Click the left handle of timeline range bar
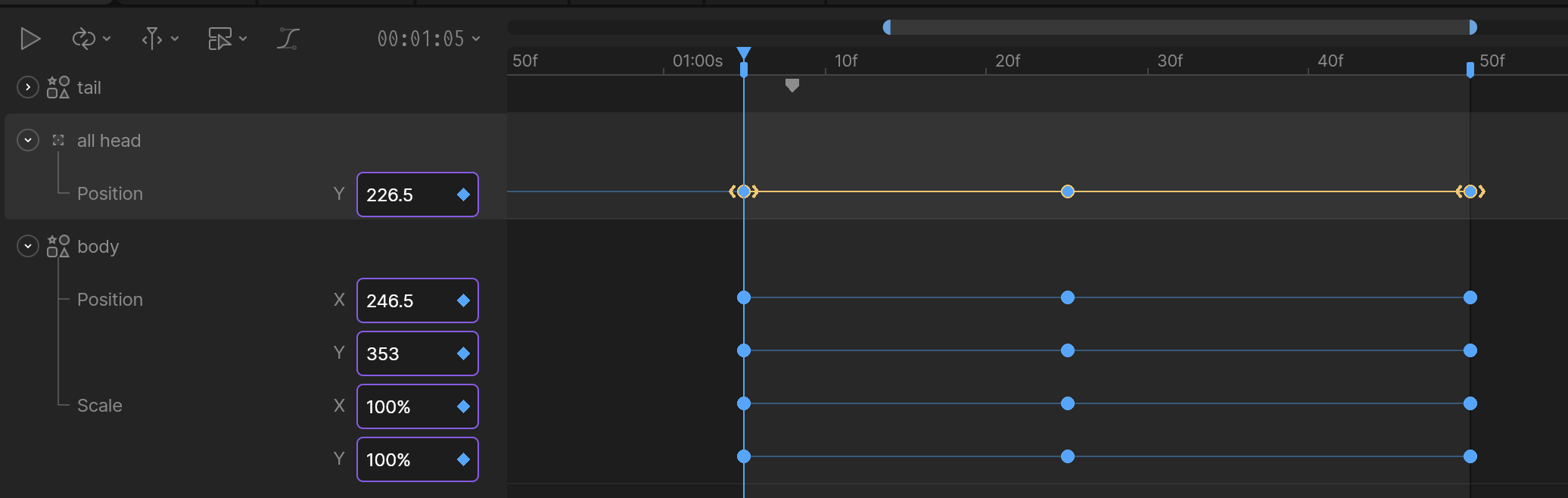Image resolution: width=1568 pixels, height=498 pixels. pos(887,27)
